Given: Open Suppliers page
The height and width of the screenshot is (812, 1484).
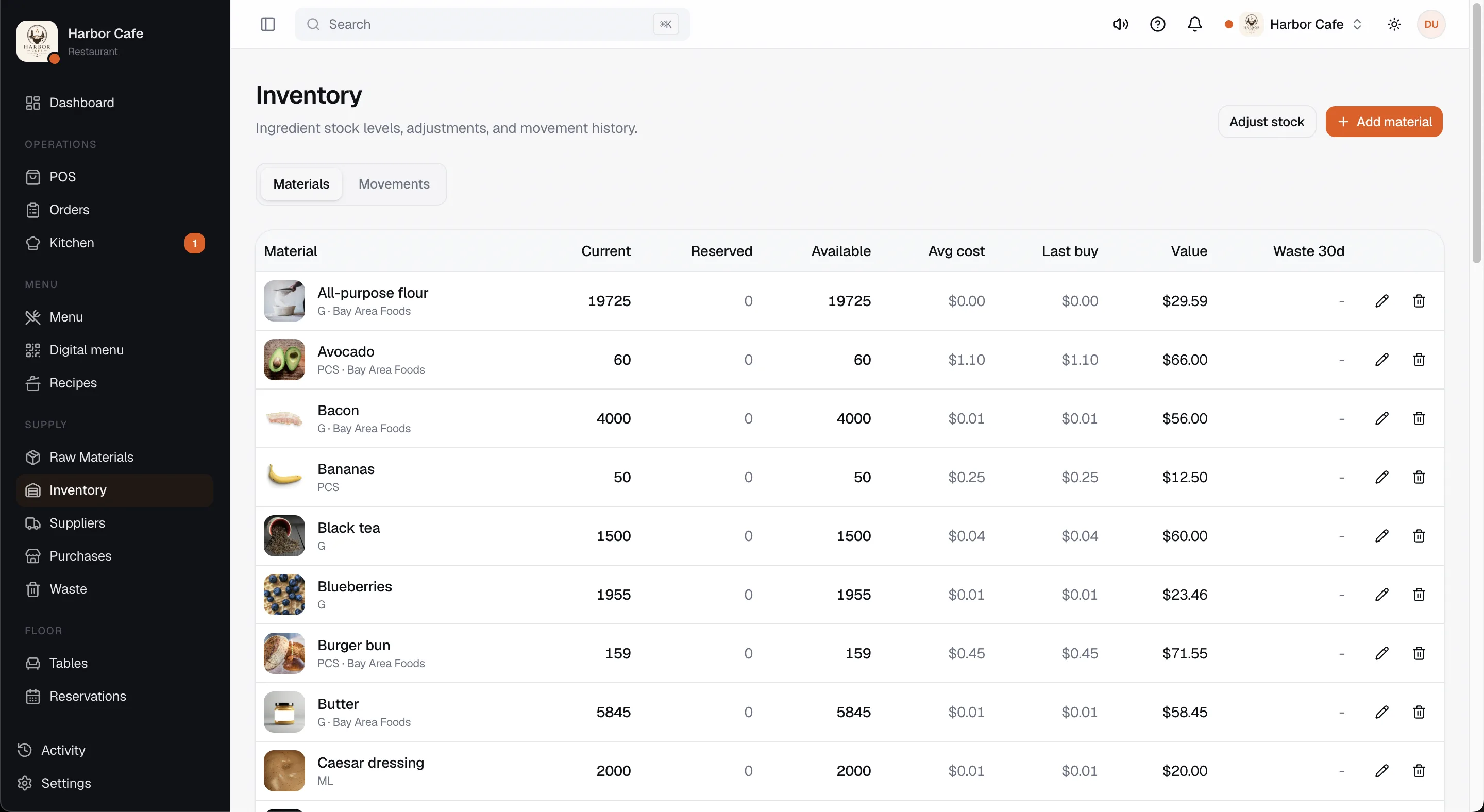Looking at the screenshot, I should (114, 523).
